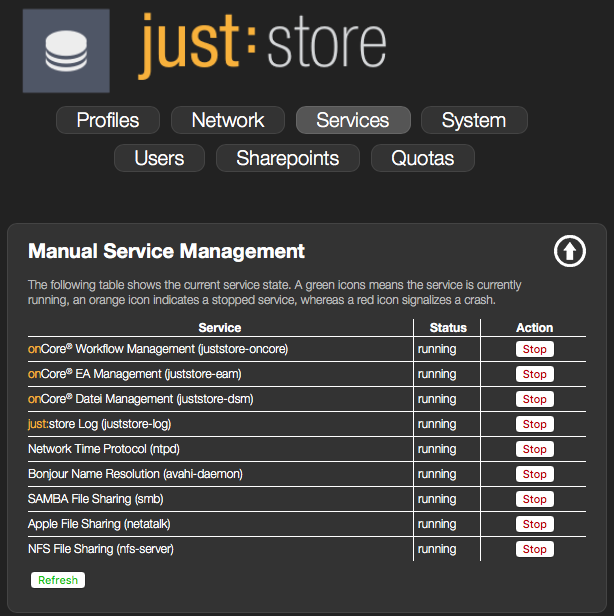Stop the Bonjour Name Resolution service

pos(535,474)
